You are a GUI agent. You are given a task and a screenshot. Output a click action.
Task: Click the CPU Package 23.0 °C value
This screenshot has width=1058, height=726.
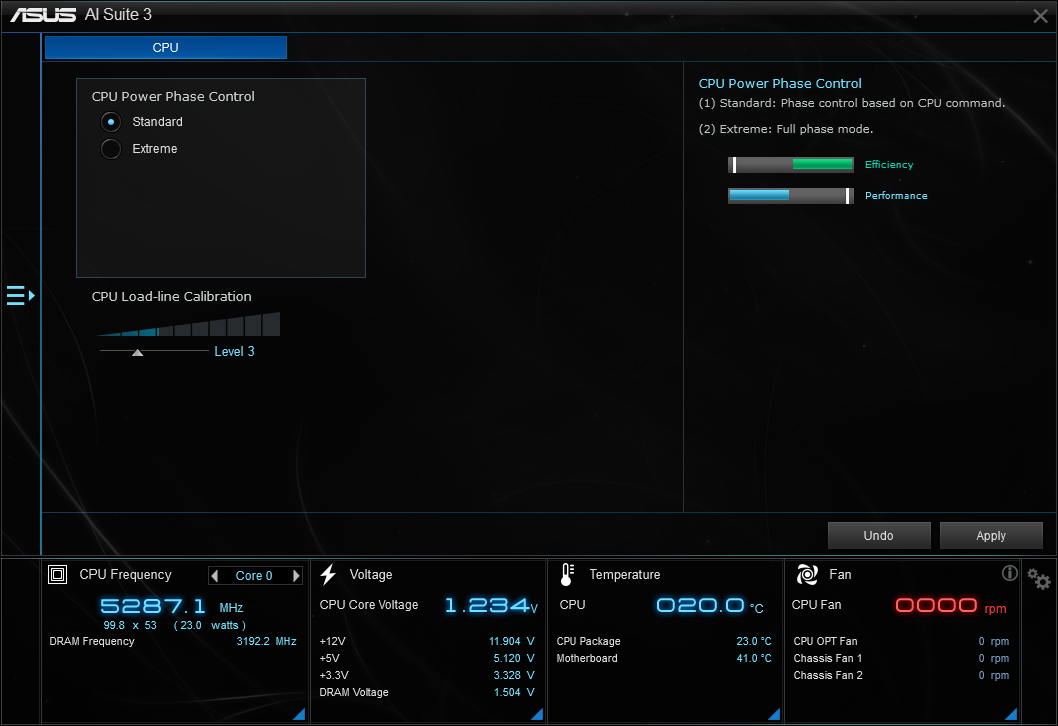[x=754, y=641]
